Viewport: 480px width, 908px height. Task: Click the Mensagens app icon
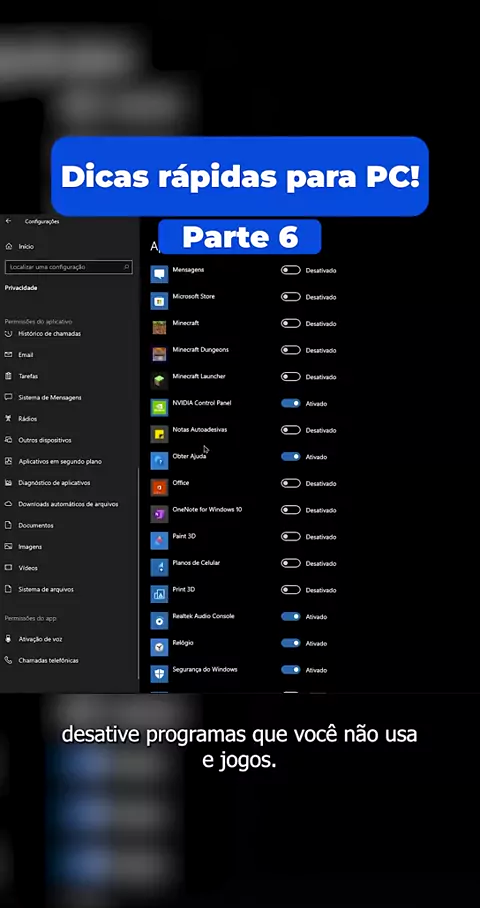[x=159, y=274]
